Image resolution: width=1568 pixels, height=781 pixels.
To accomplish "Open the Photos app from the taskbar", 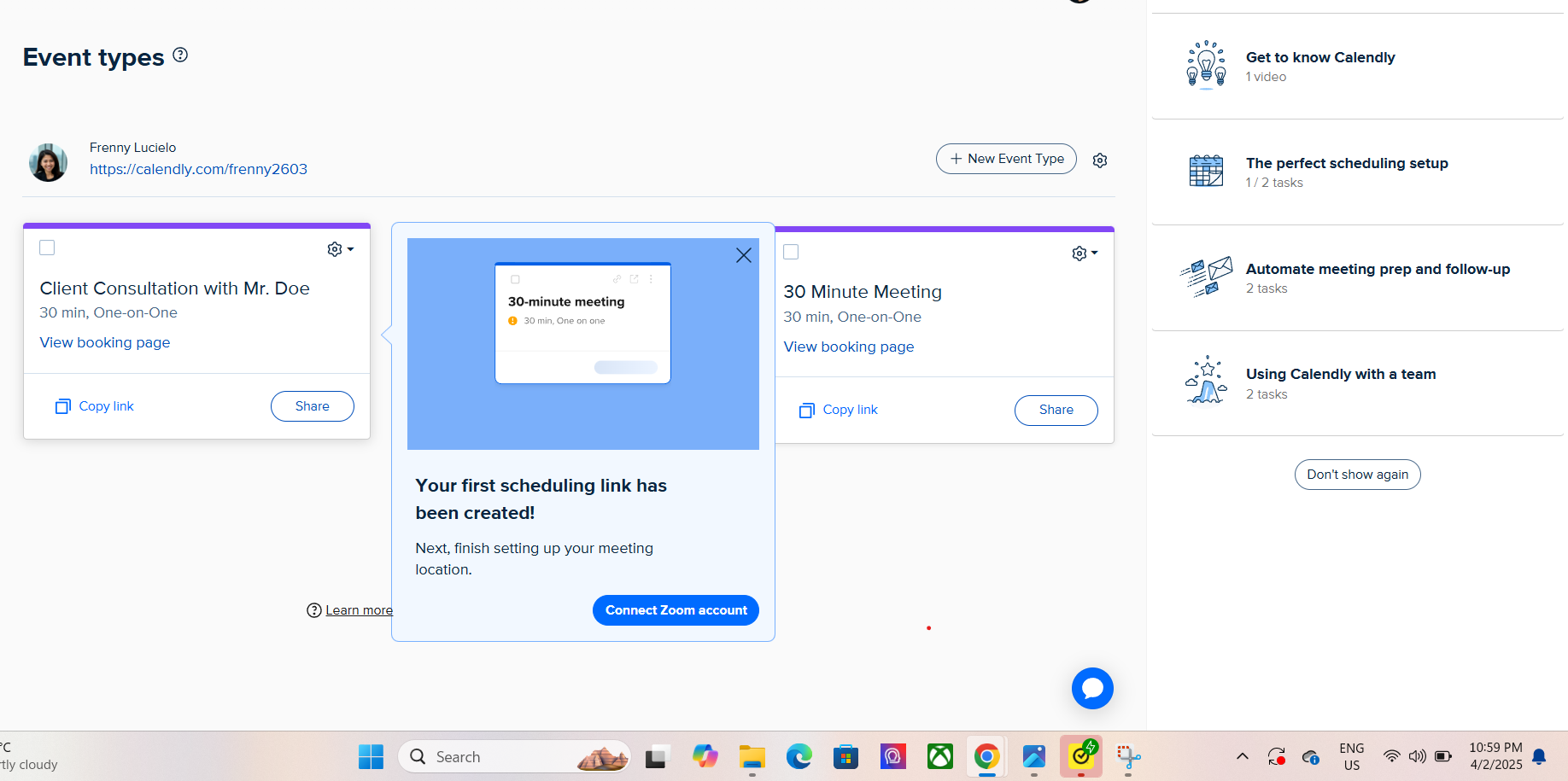I will point(1034,757).
